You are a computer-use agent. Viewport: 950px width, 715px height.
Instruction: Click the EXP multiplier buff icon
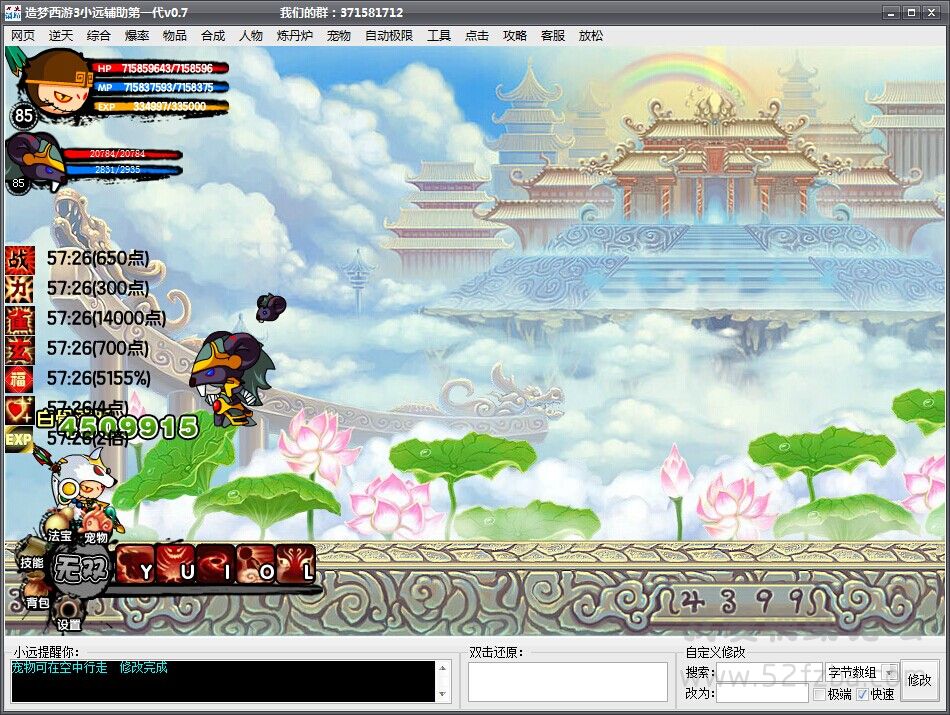[x=19, y=439]
